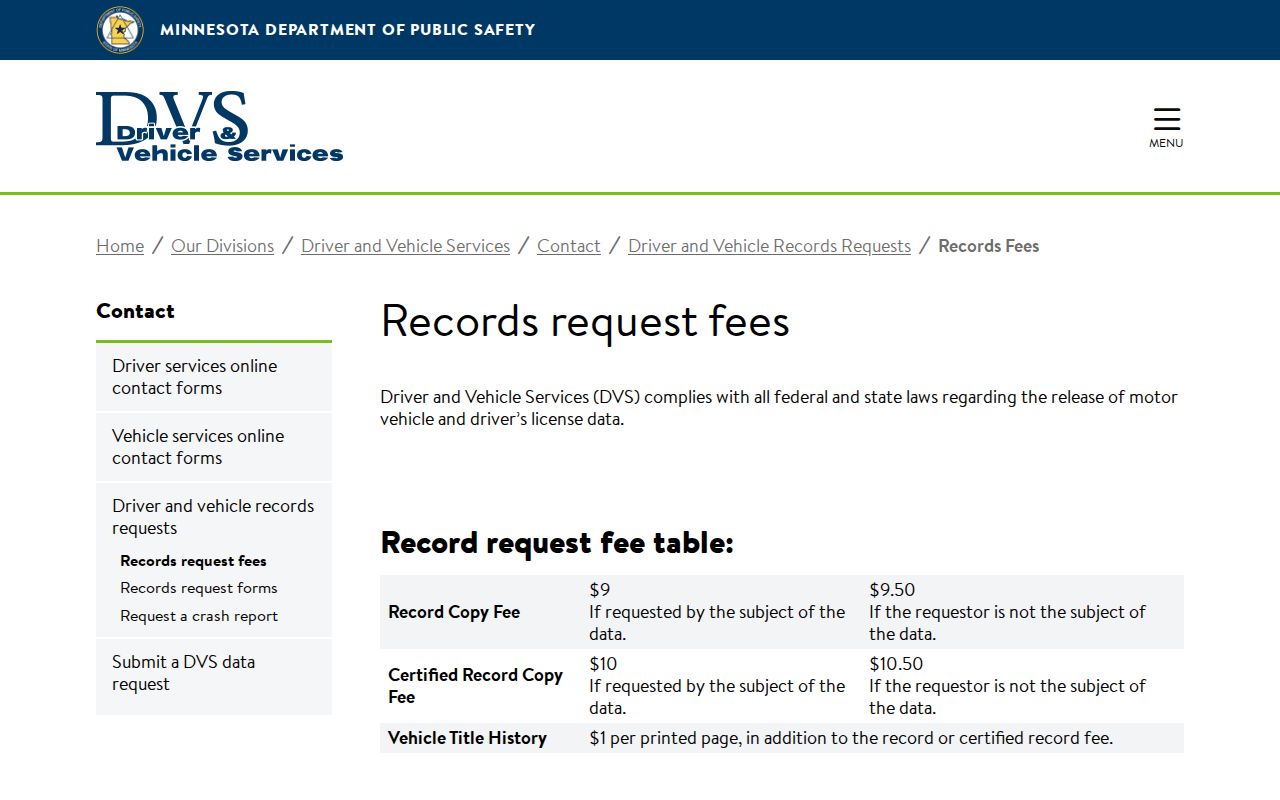
Task: Click the $9 subject-of-data fee cell
Action: pos(721,612)
